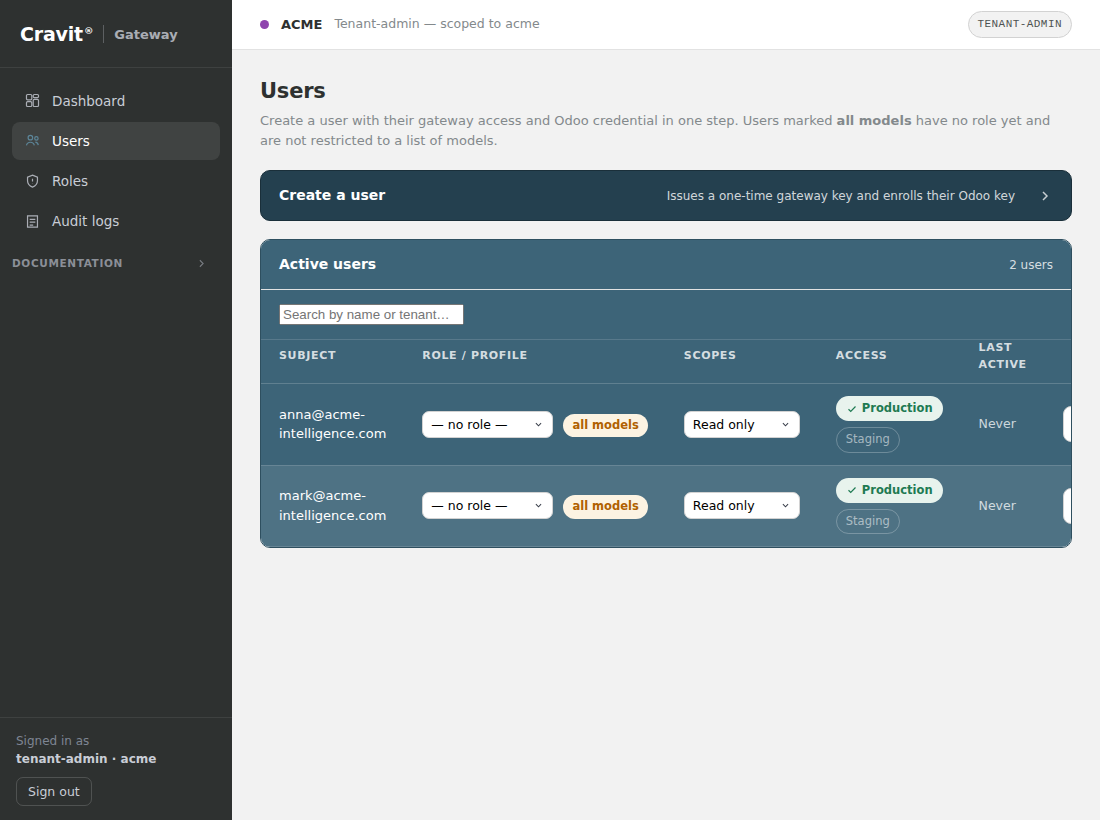Click the Dashboard grid icon
The width and height of the screenshot is (1100, 820).
coord(32,100)
